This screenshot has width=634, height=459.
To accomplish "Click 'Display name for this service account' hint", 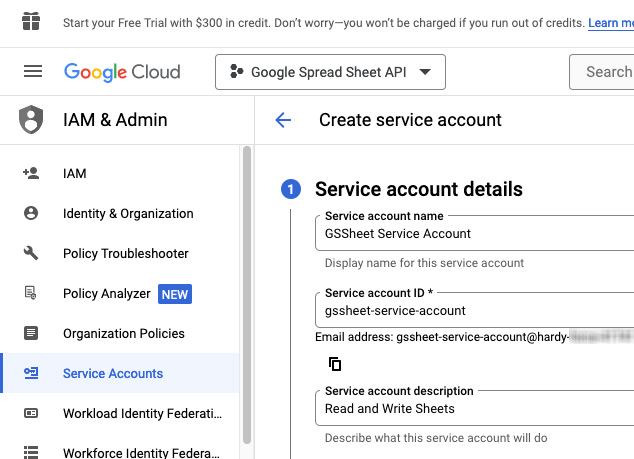I will coord(424,263).
